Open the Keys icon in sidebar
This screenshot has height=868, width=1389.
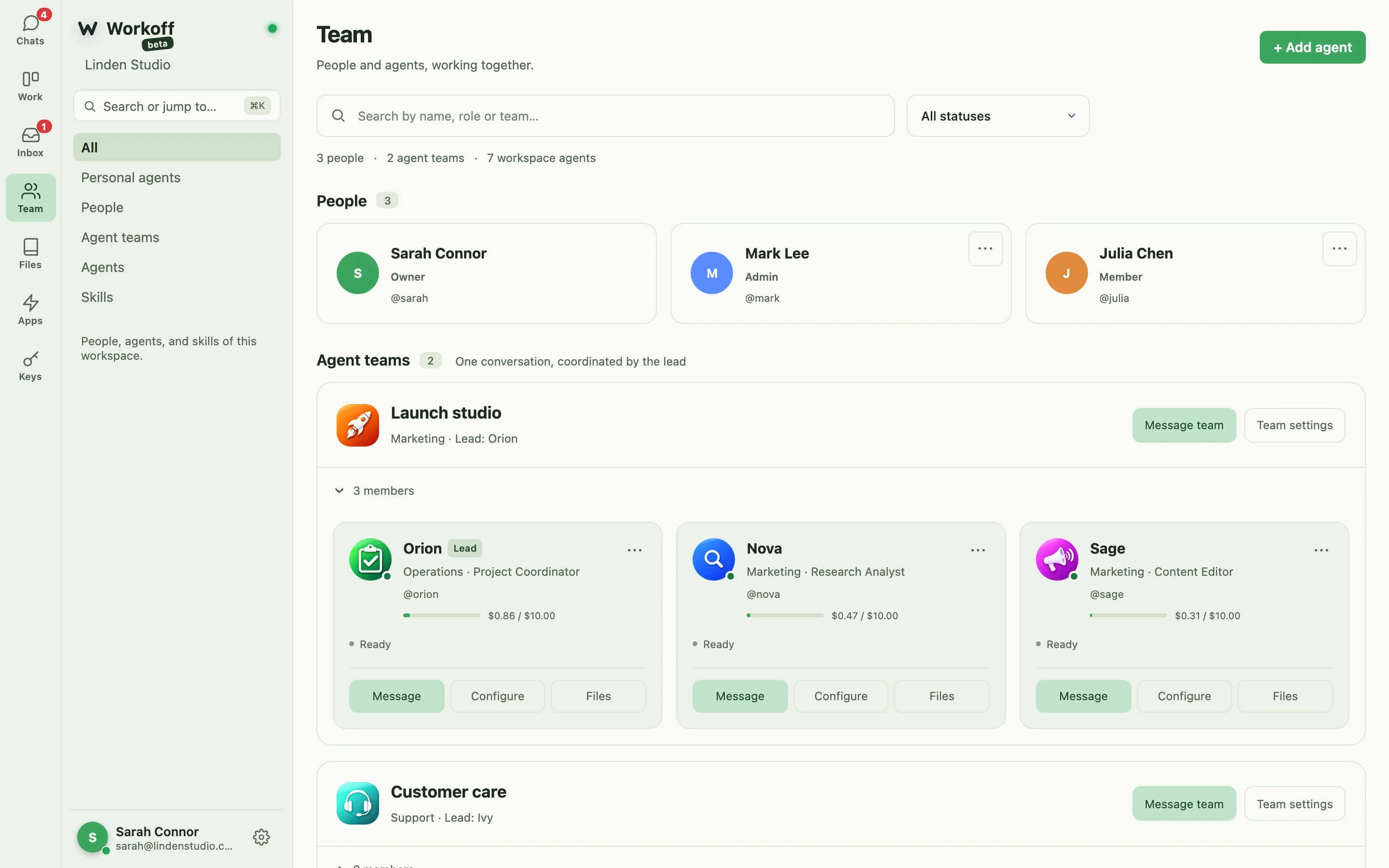(x=30, y=359)
